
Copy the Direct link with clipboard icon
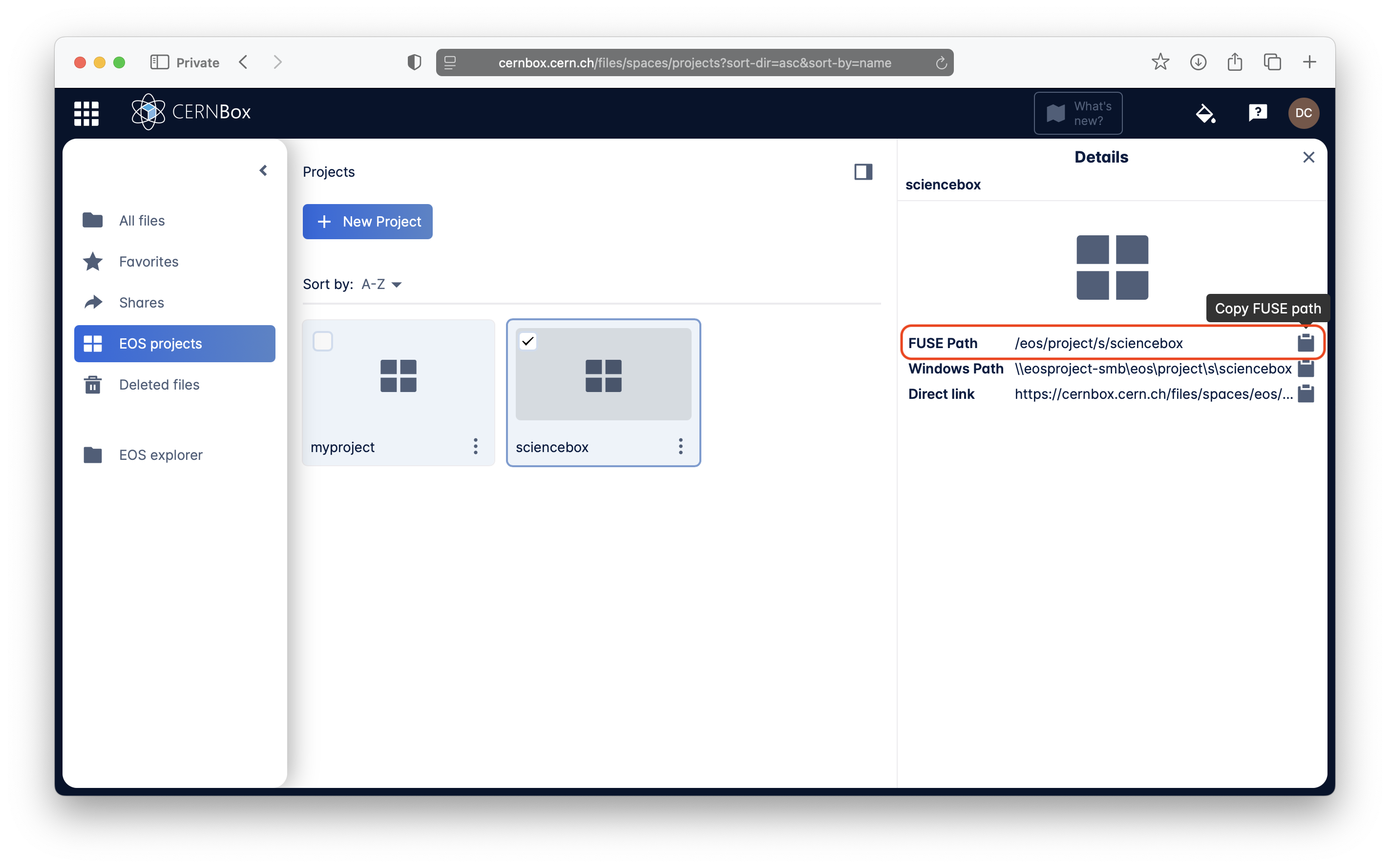point(1306,394)
